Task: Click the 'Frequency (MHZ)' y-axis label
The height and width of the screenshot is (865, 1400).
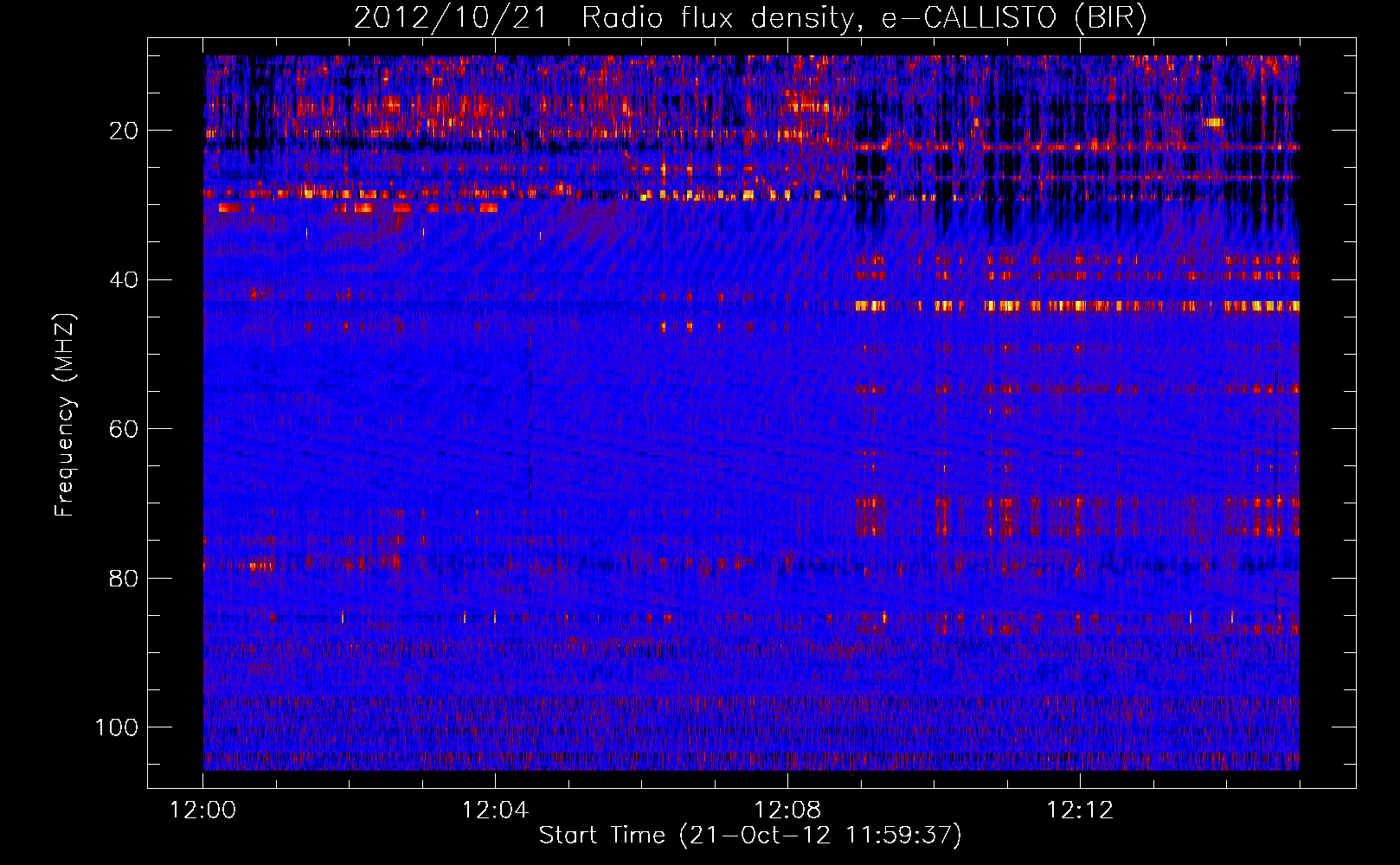Action: tap(66, 415)
